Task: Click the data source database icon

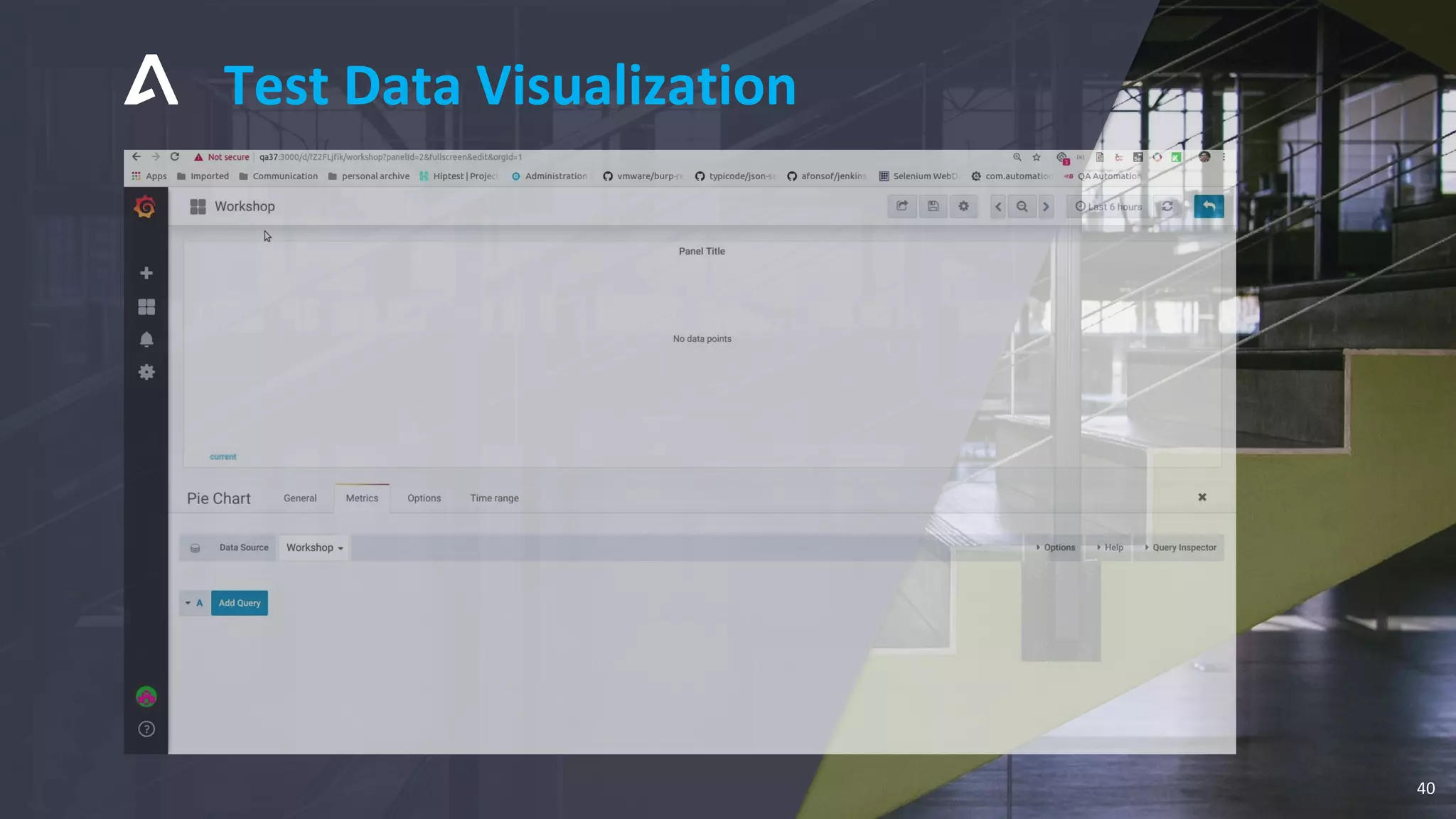Action: coord(195,548)
